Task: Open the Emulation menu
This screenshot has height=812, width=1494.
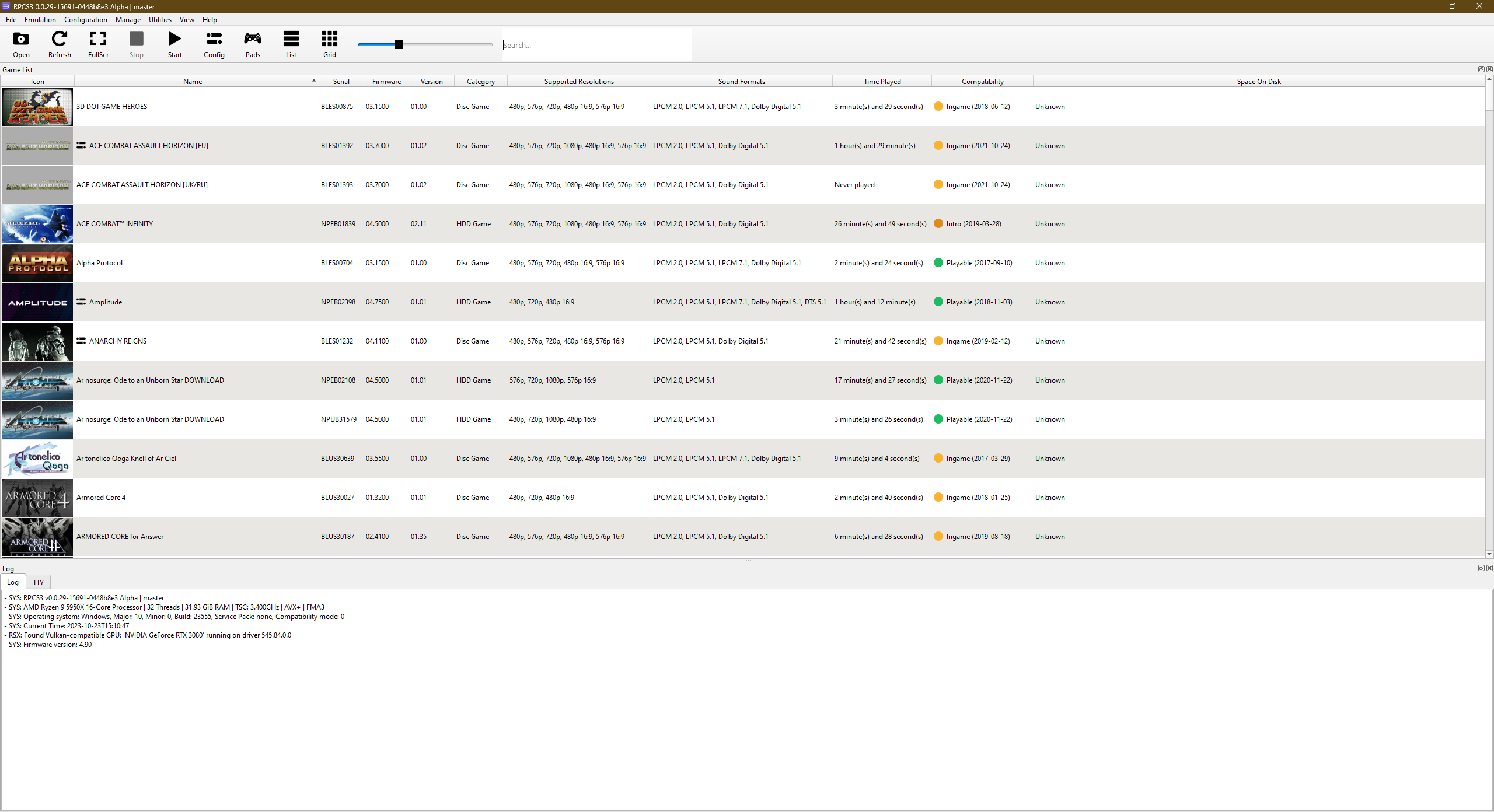Action: (40, 19)
